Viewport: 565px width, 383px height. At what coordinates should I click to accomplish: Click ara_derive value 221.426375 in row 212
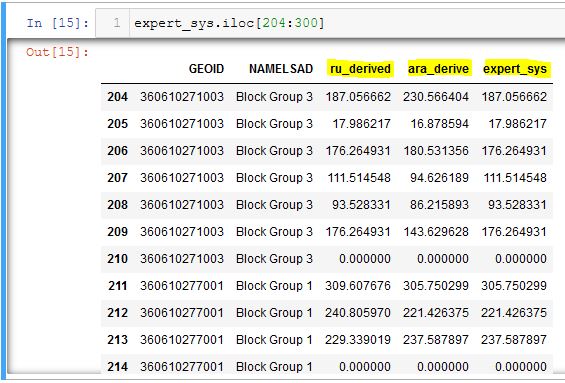pyautogui.click(x=436, y=313)
